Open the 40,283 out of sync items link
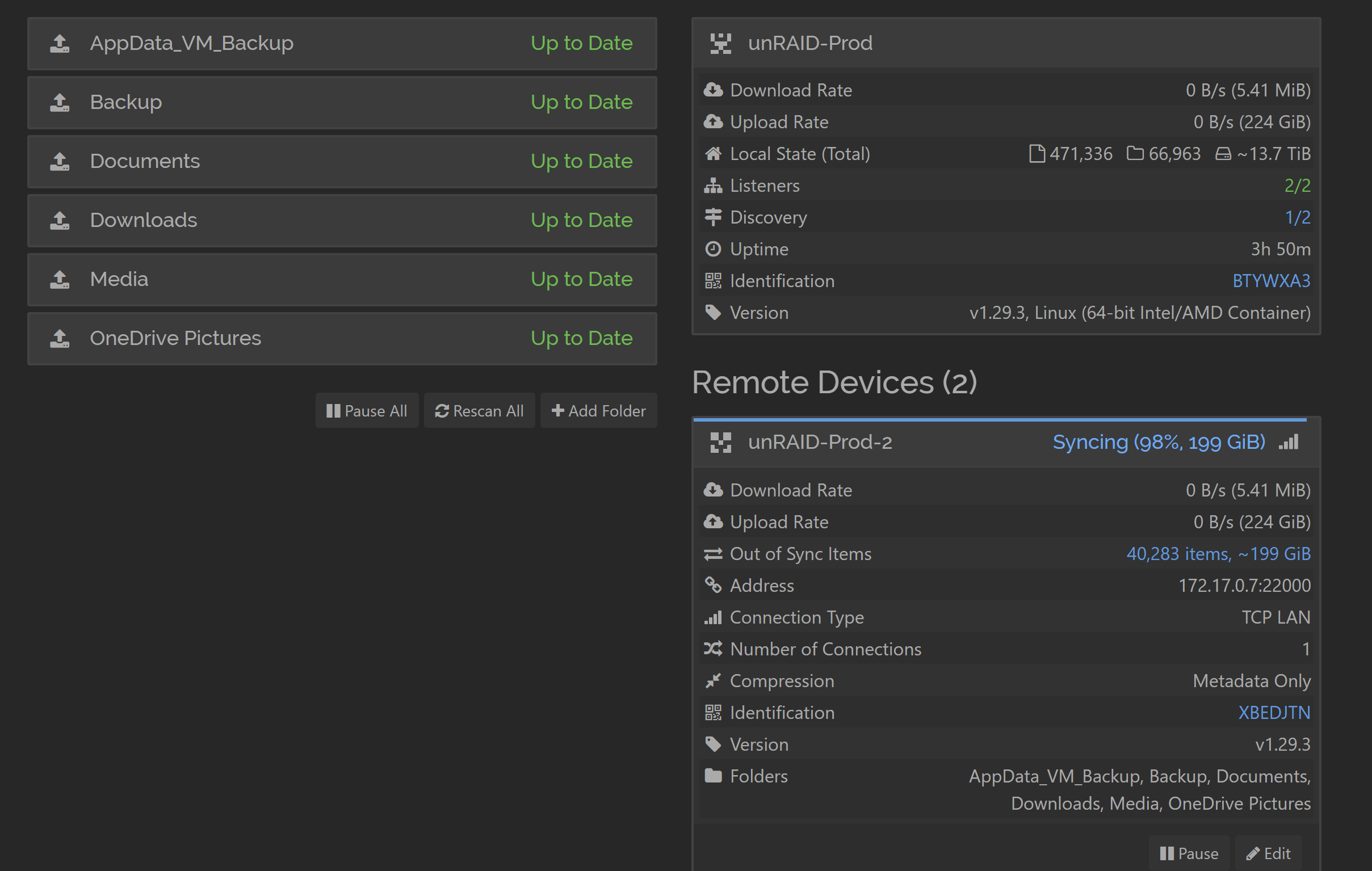 [x=1218, y=554]
